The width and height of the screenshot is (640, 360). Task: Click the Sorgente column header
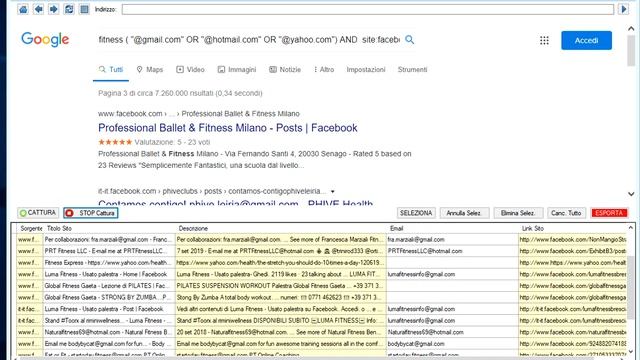(x=31, y=229)
